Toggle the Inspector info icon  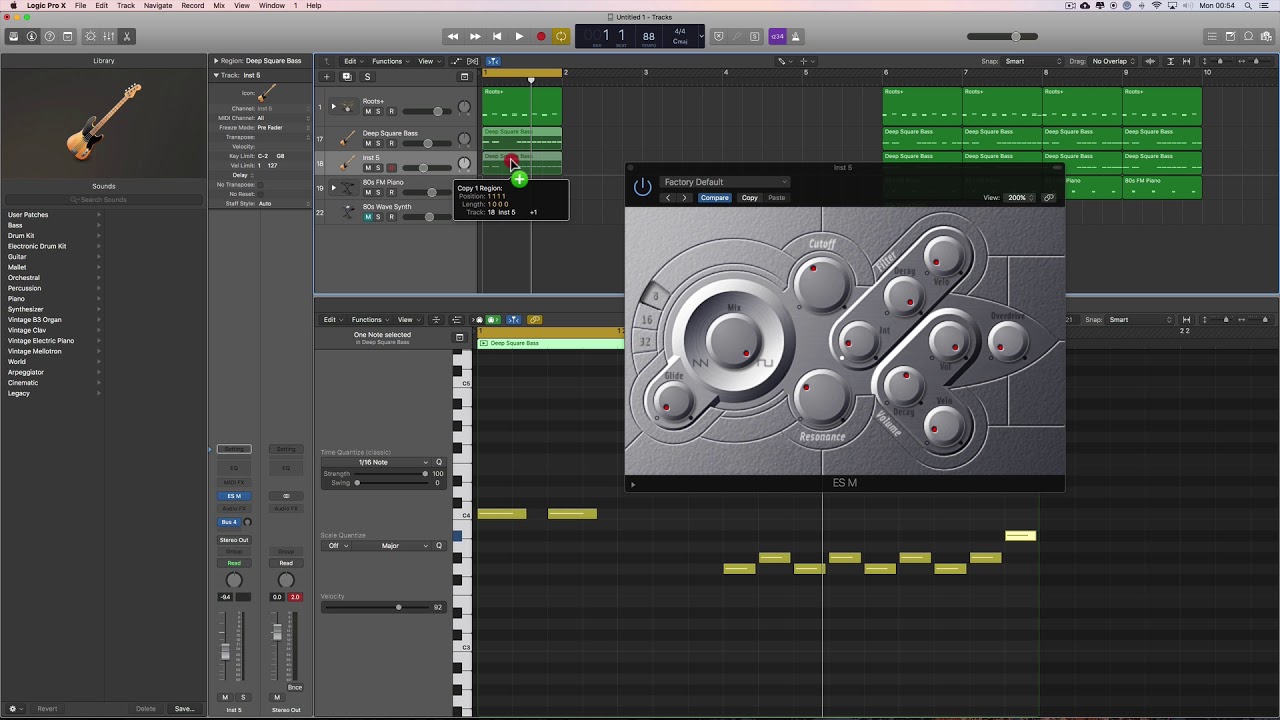31,37
